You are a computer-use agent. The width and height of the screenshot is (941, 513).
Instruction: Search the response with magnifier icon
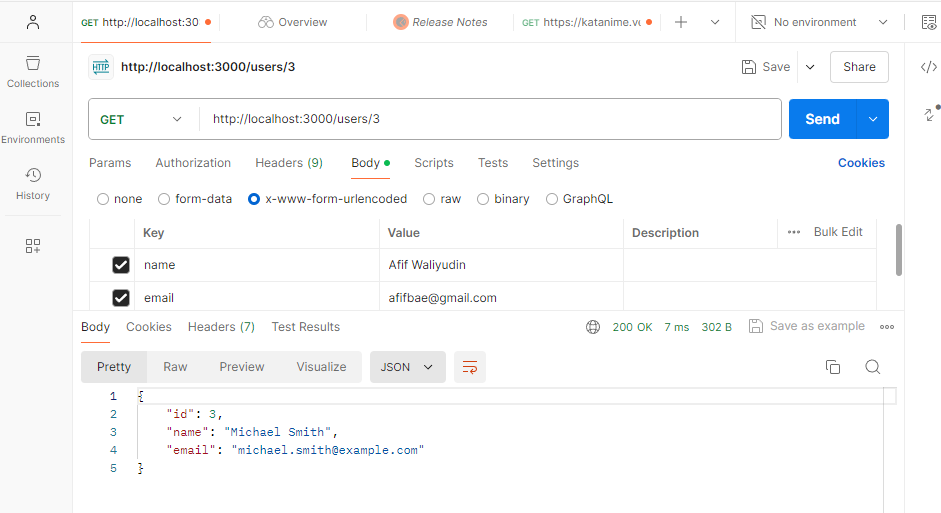tap(872, 367)
